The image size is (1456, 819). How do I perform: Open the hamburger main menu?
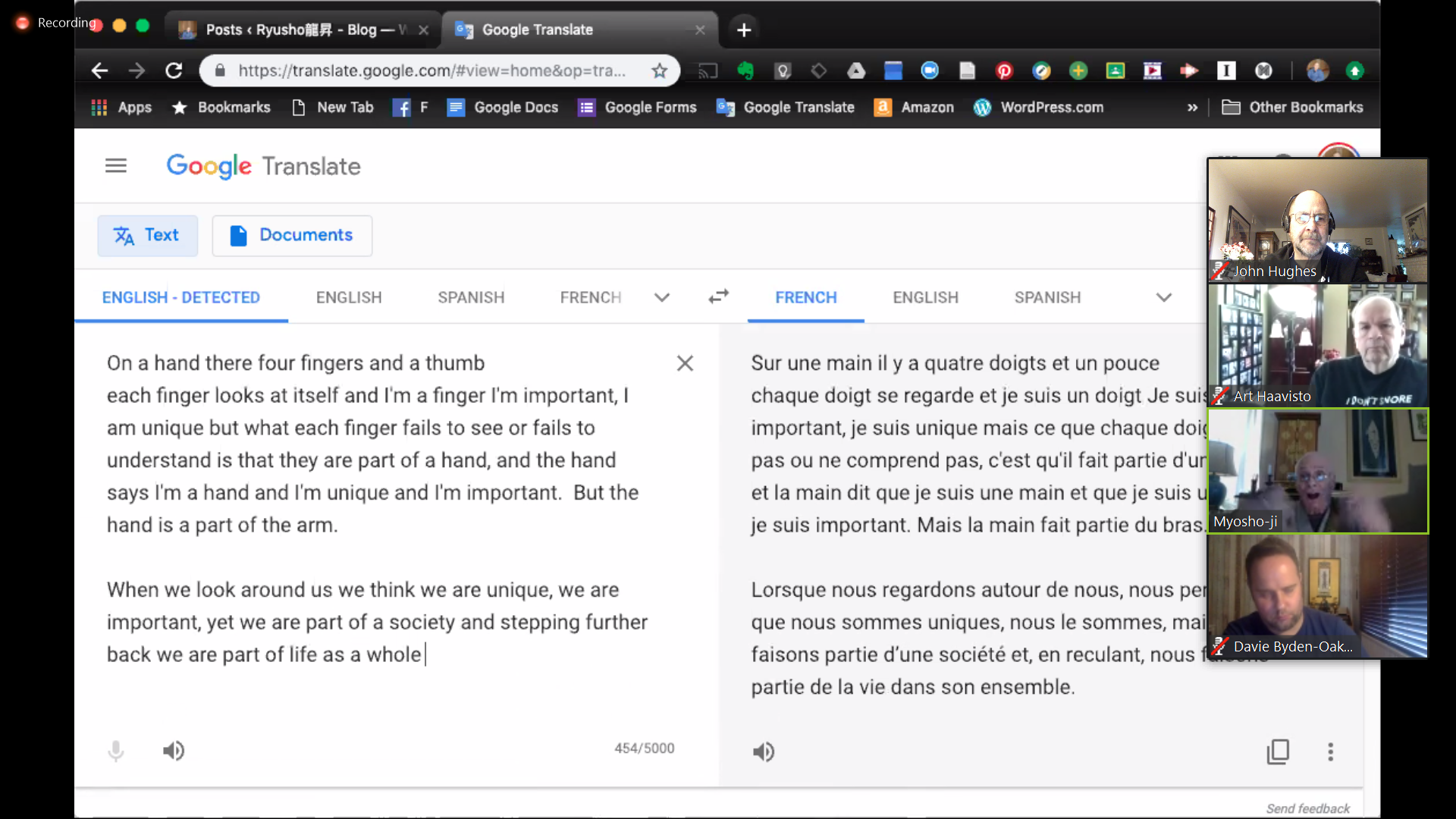click(x=115, y=165)
